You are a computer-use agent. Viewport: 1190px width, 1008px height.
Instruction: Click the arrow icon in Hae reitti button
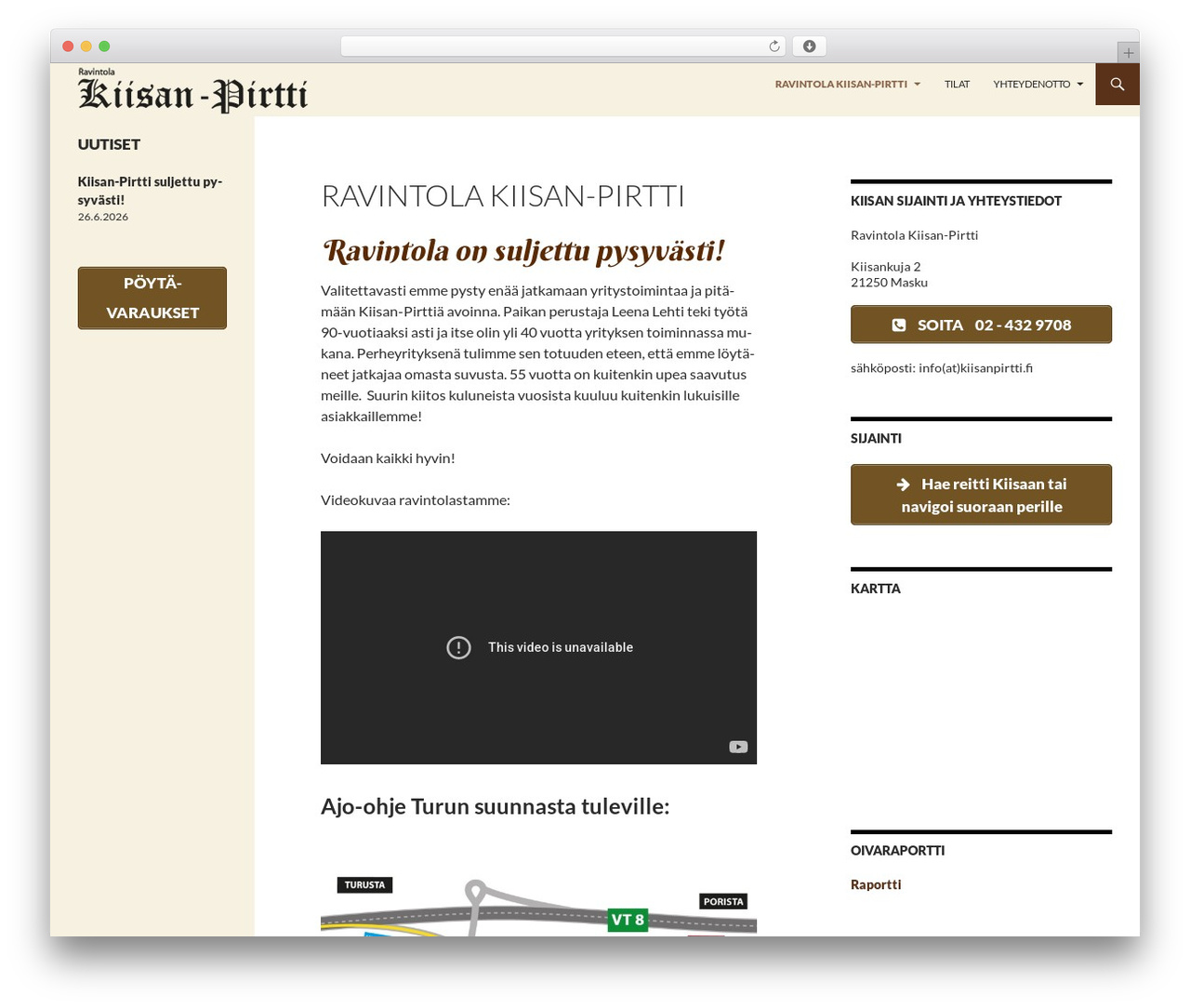click(x=903, y=484)
